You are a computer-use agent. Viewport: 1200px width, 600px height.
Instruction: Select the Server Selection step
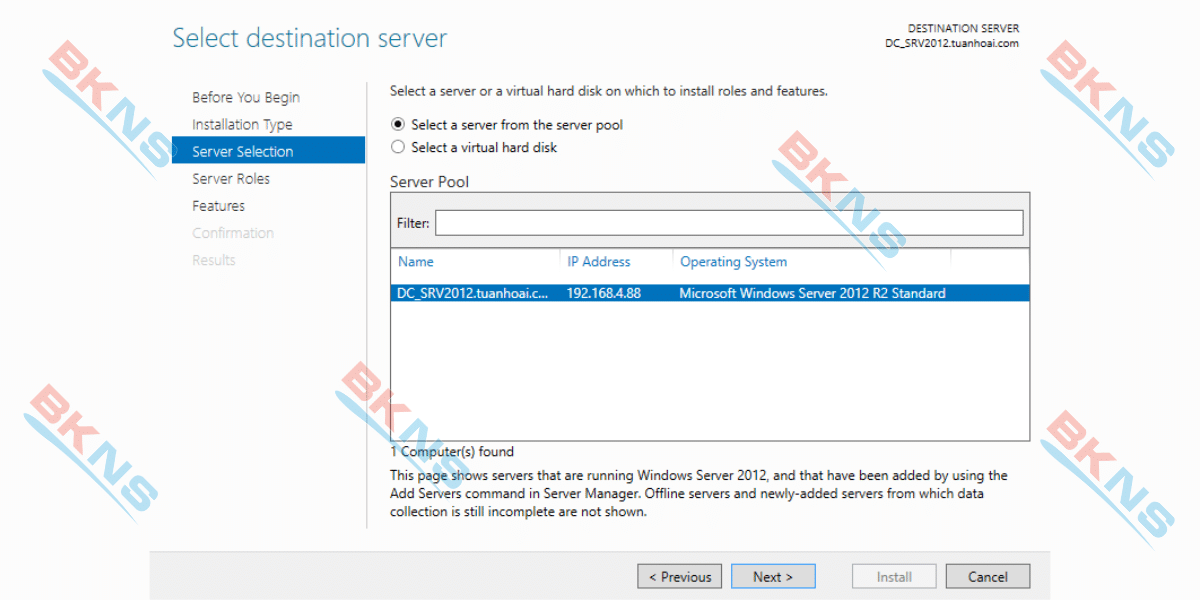click(x=243, y=152)
